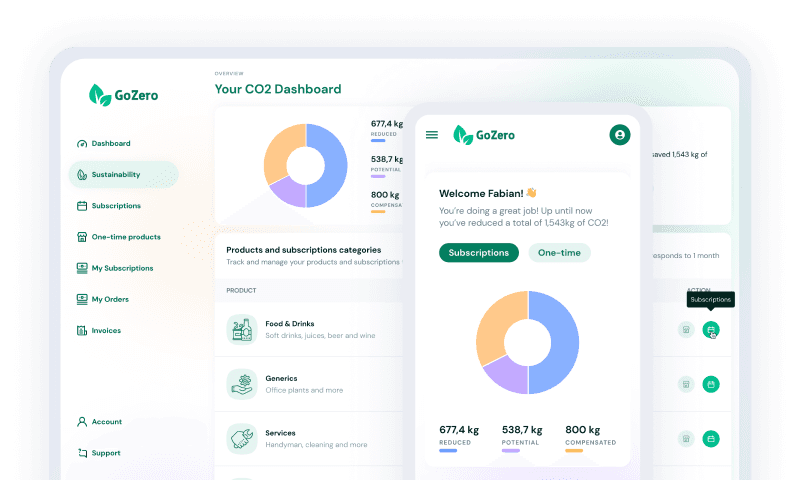Click the GoZero logo in mobile view
The image size is (800, 480).
484,135
